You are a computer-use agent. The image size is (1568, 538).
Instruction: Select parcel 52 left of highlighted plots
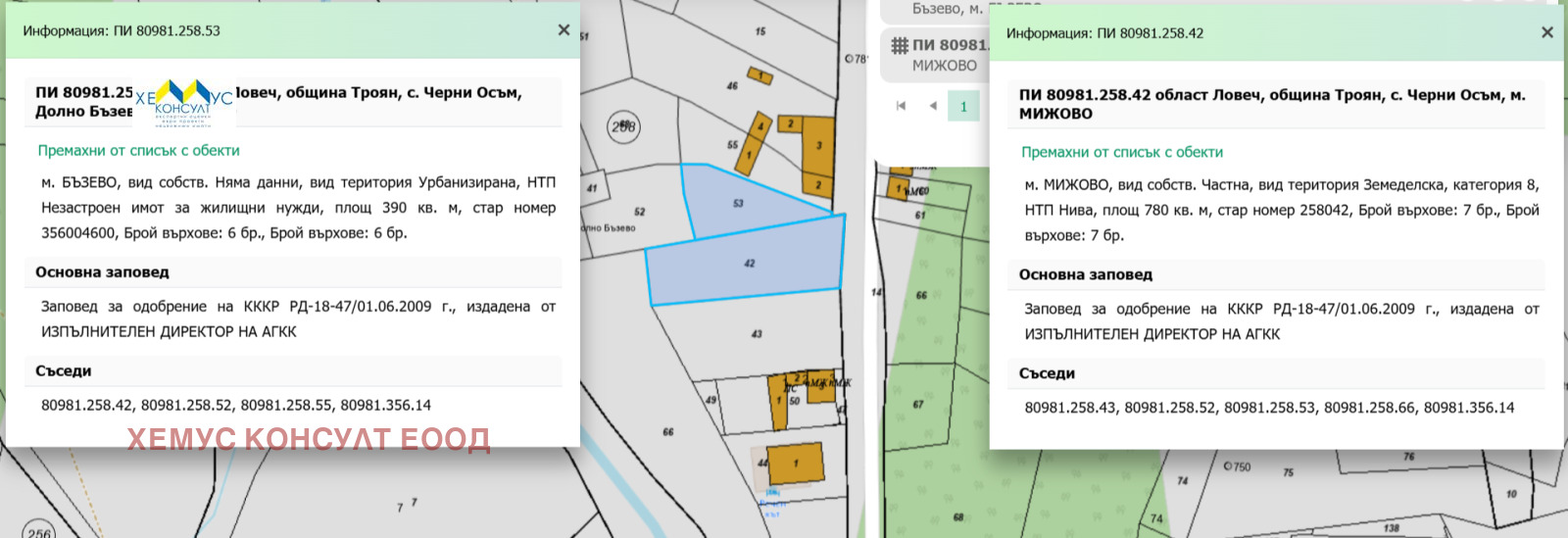(x=639, y=212)
